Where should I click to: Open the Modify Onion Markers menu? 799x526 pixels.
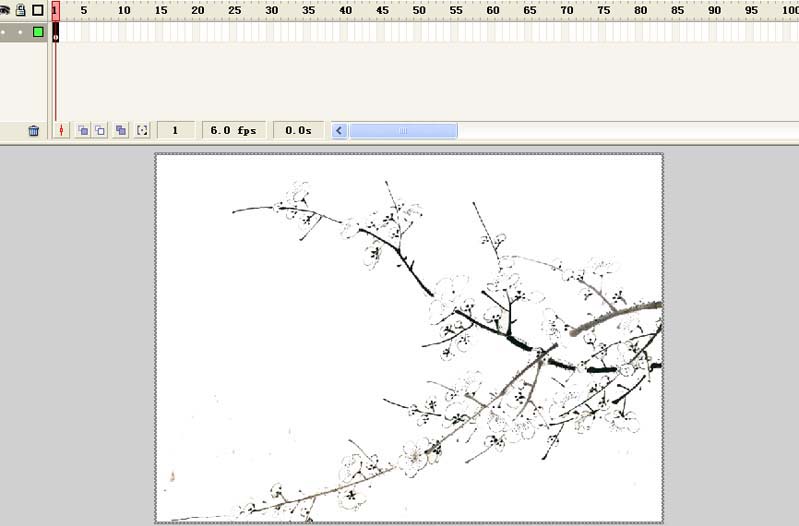[x=142, y=130]
